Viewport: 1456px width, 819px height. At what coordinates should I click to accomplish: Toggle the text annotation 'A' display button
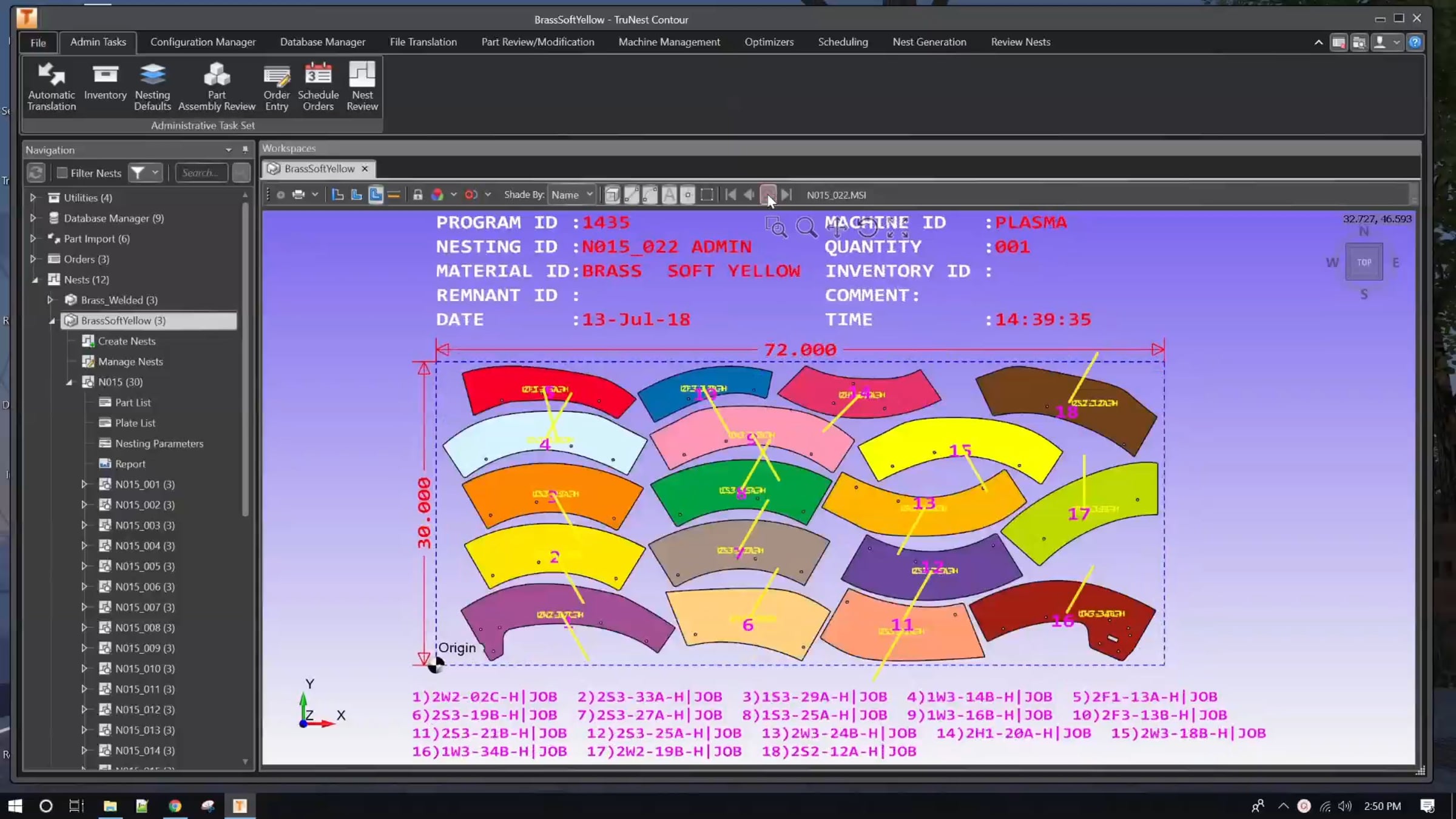coord(669,195)
